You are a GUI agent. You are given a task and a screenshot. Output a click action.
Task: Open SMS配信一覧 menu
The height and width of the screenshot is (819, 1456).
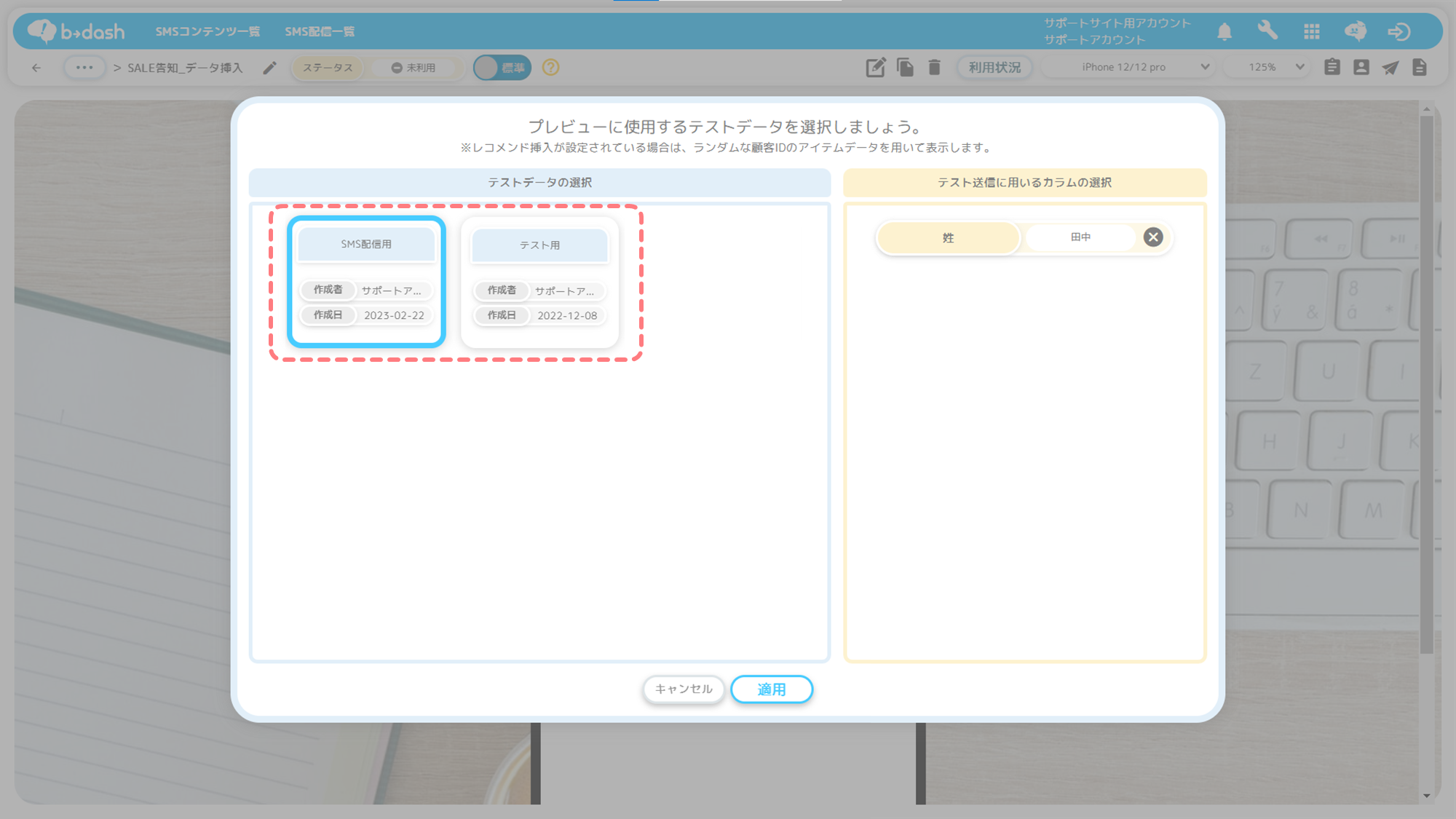[320, 31]
